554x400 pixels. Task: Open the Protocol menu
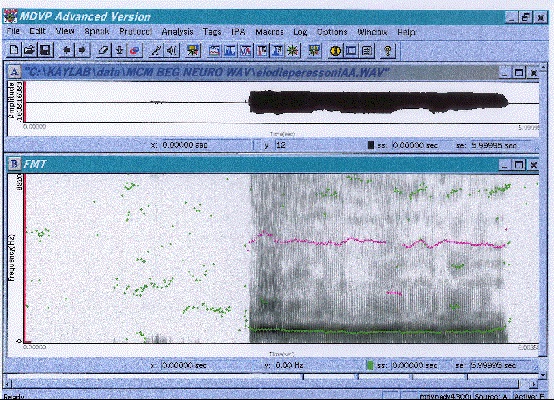click(x=135, y=32)
